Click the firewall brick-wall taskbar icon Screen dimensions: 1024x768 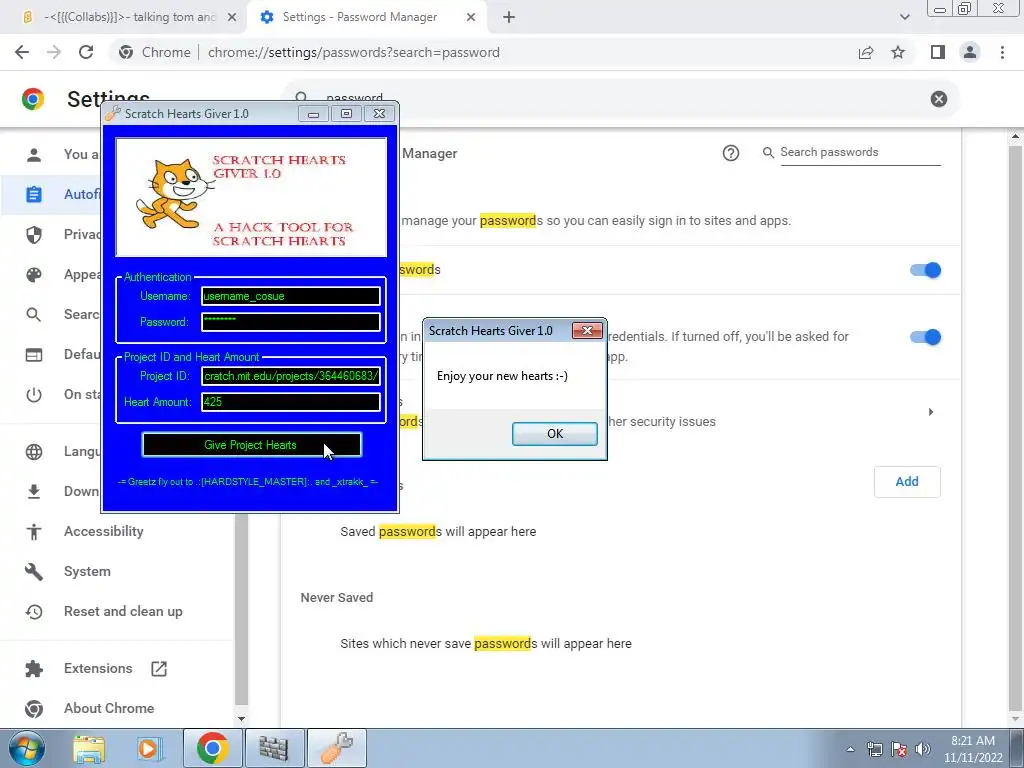click(x=274, y=748)
